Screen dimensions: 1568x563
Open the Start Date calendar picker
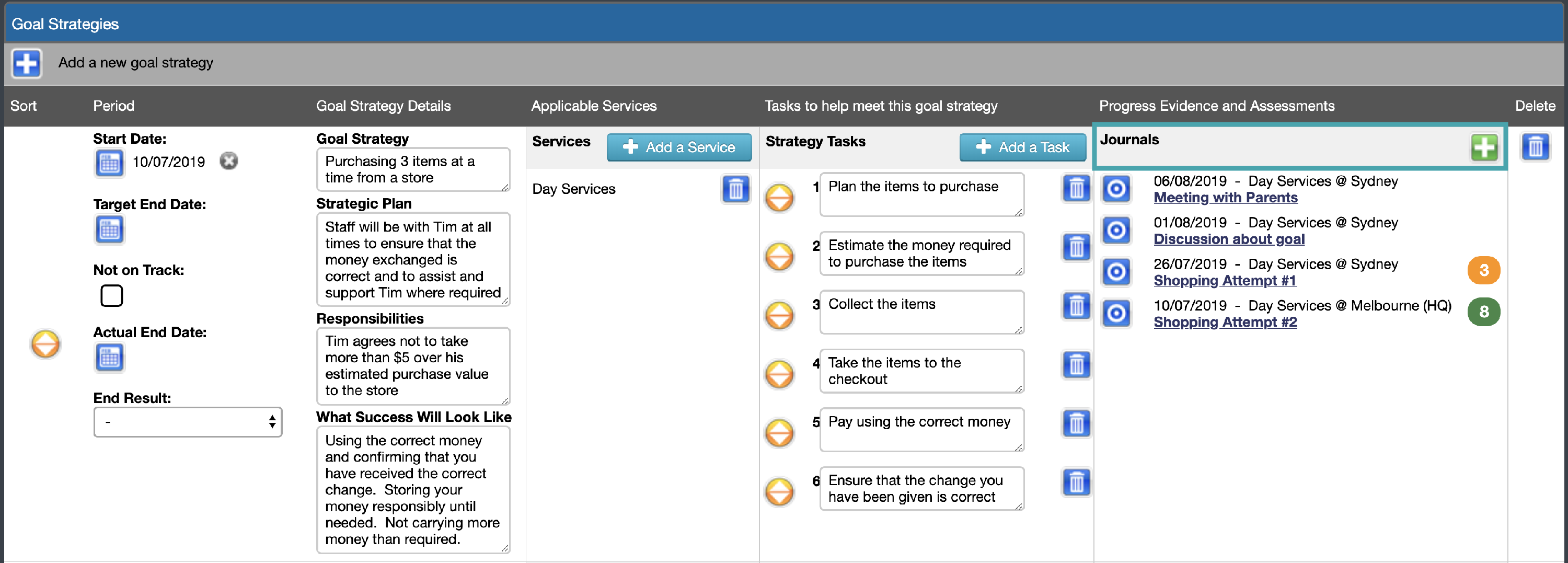pyautogui.click(x=110, y=162)
